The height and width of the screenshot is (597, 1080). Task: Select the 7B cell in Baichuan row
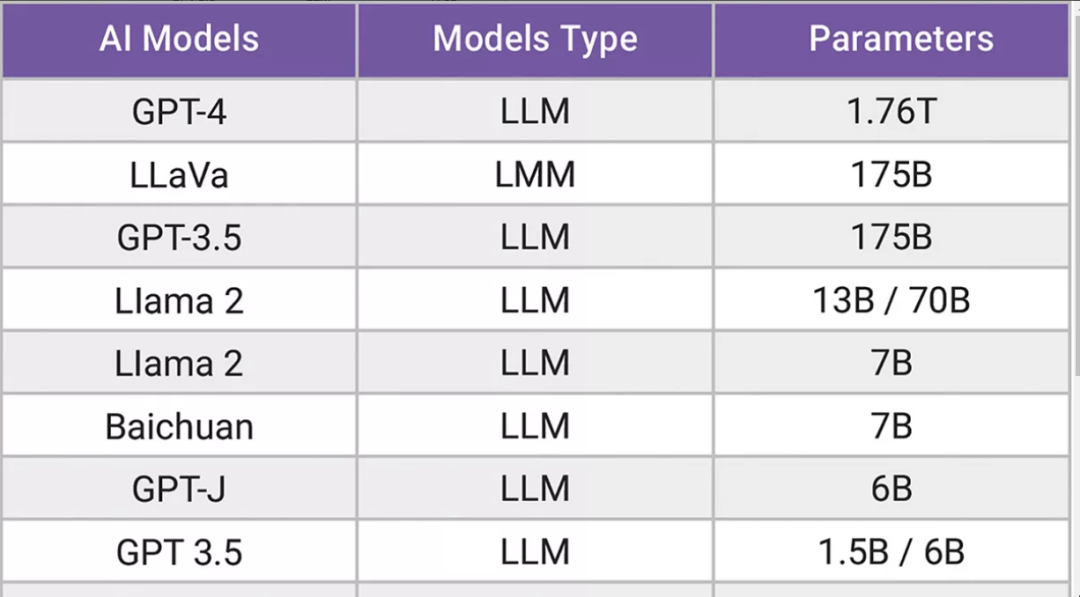tap(891, 426)
